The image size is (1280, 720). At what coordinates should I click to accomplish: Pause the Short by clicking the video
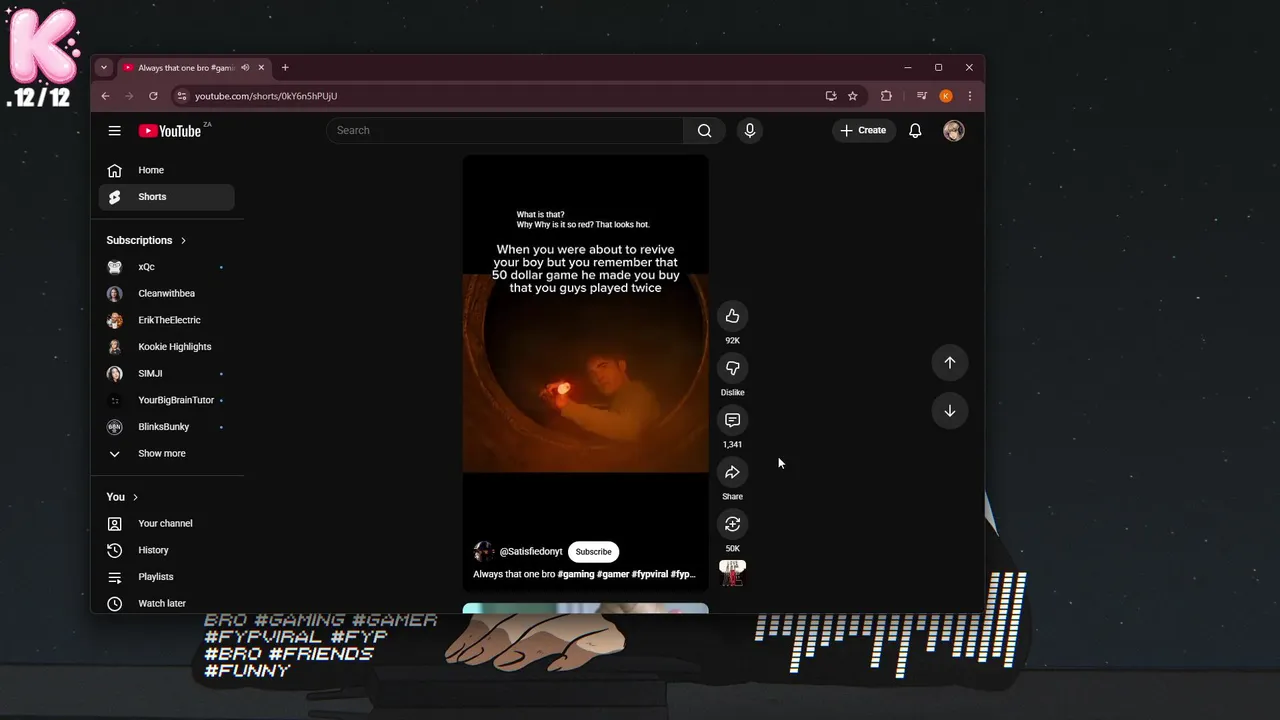click(x=586, y=373)
